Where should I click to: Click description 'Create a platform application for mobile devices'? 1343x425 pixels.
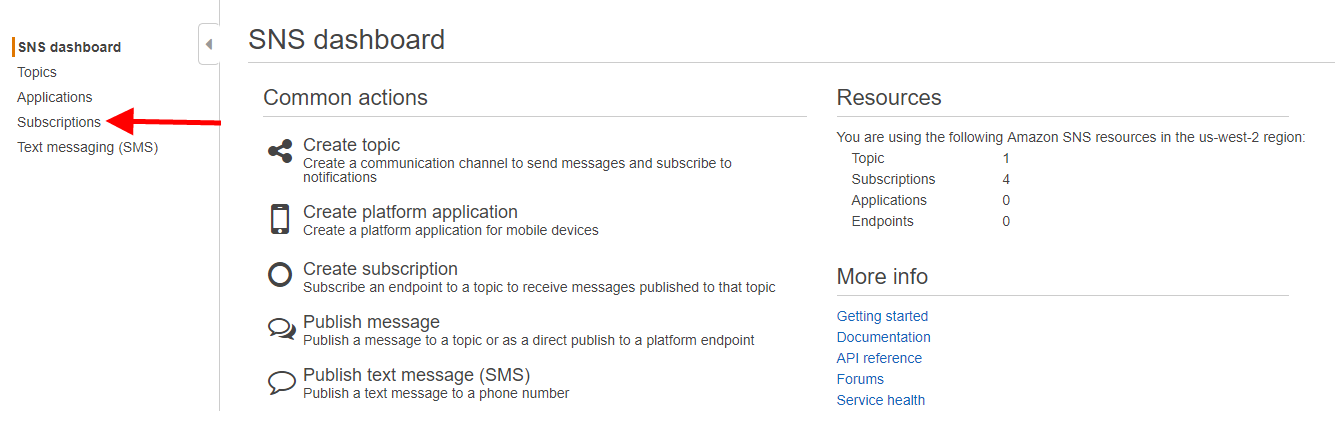click(451, 230)
